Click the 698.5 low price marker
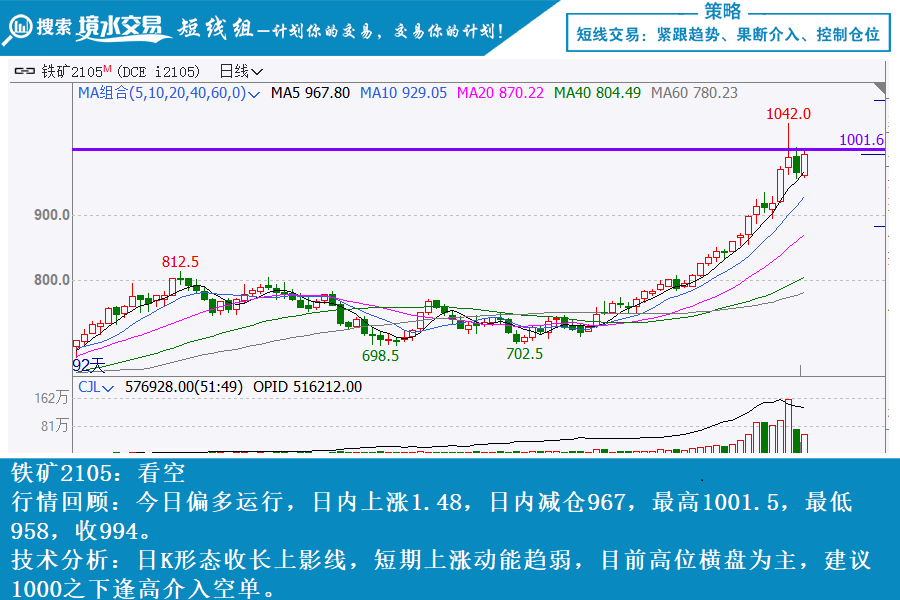 tap(380, 355)
